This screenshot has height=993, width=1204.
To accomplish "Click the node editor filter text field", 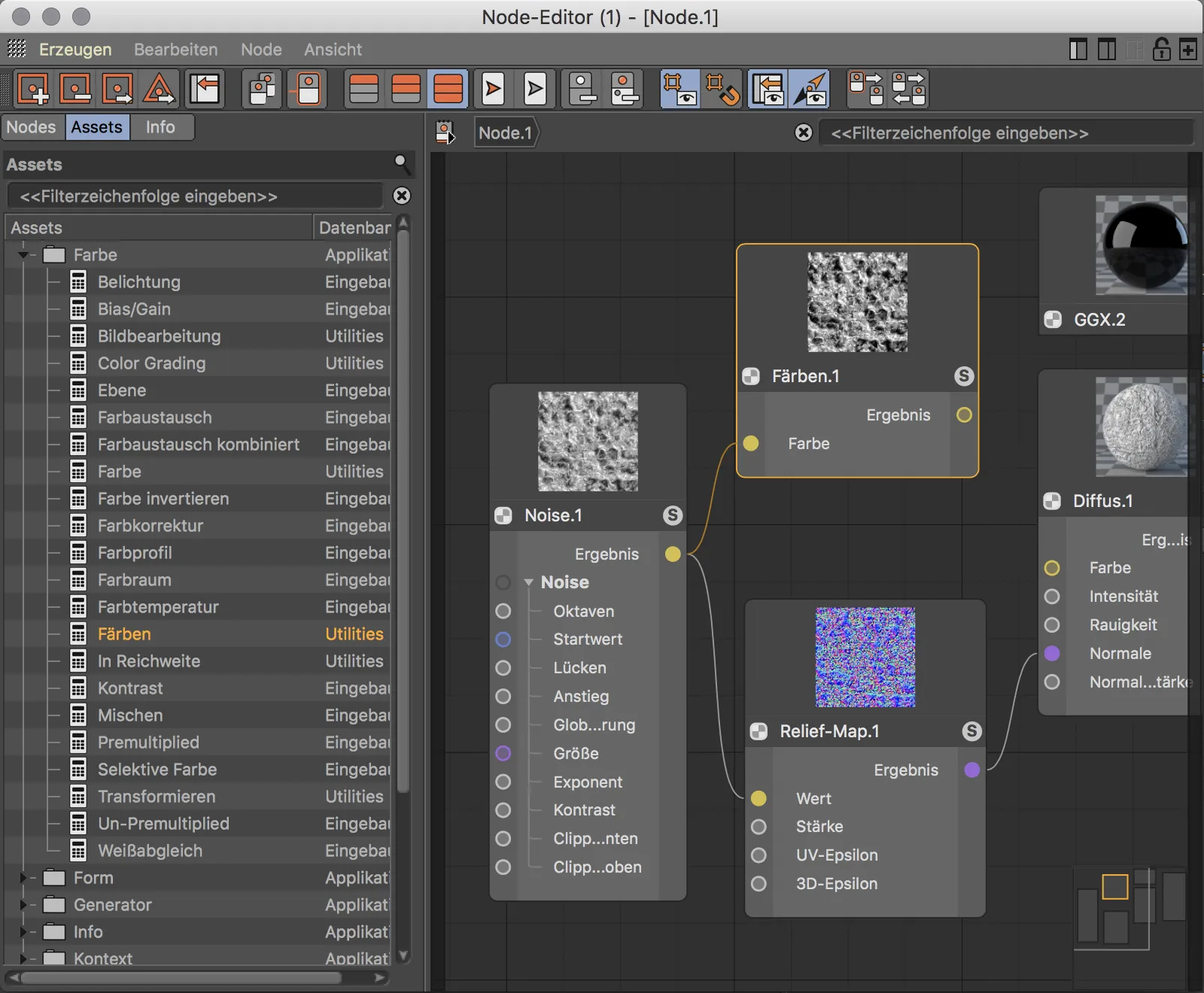I will click(1007, 133).
